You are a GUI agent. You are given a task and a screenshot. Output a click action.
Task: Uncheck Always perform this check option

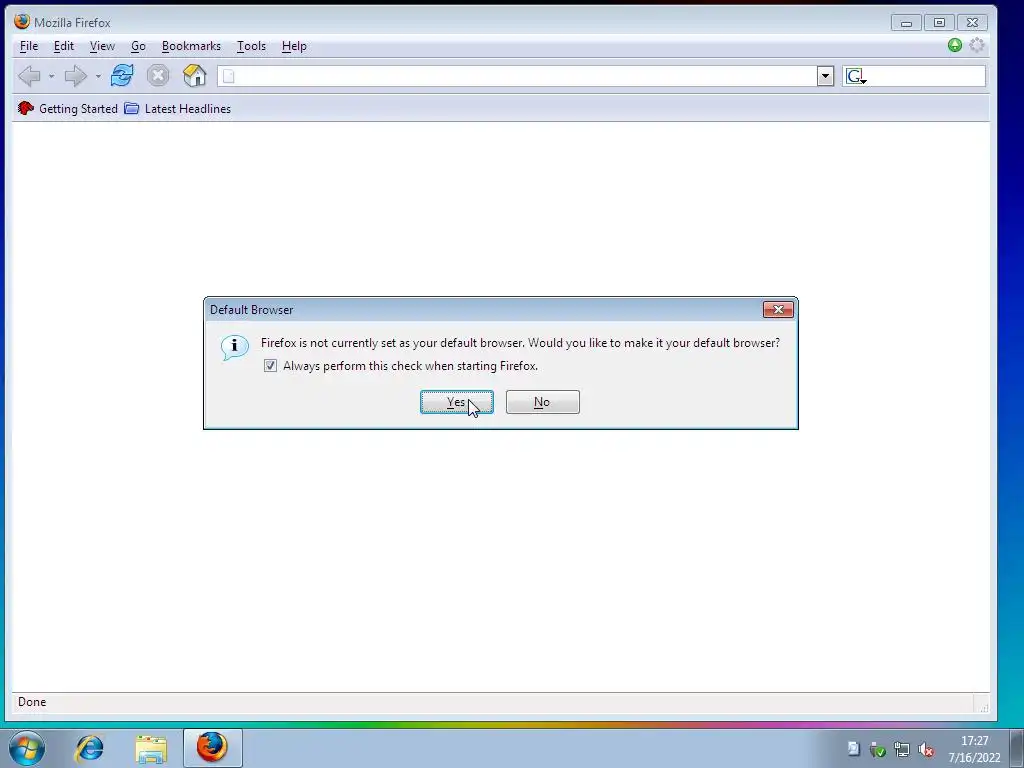[270, 366]
